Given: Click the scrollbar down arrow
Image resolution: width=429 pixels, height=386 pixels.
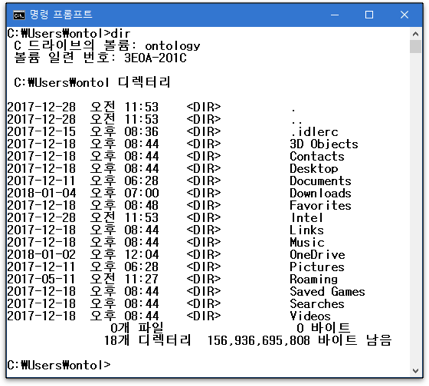Looking at the screenshot, I should [415, 371].
